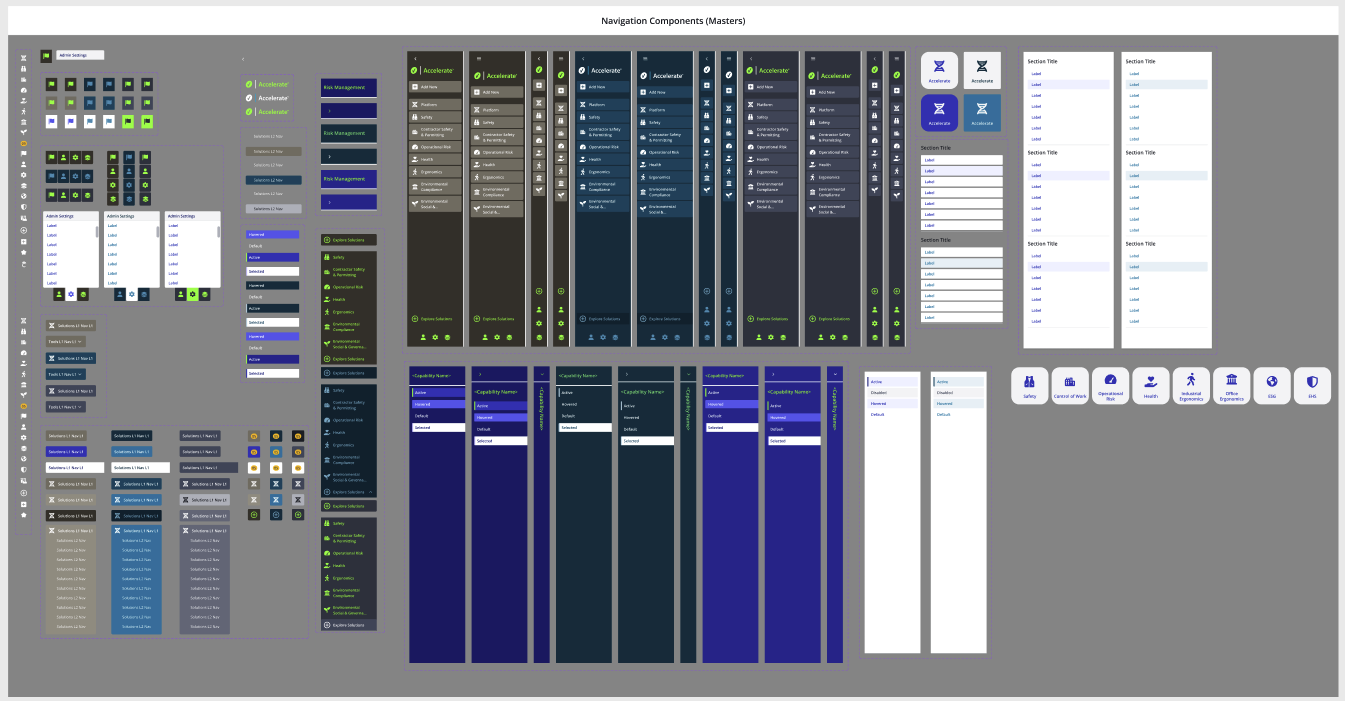Click the gear icon at leftmost brown sidebar bottom
This screenshot has height=701, width=1345.
pos(436,337)
